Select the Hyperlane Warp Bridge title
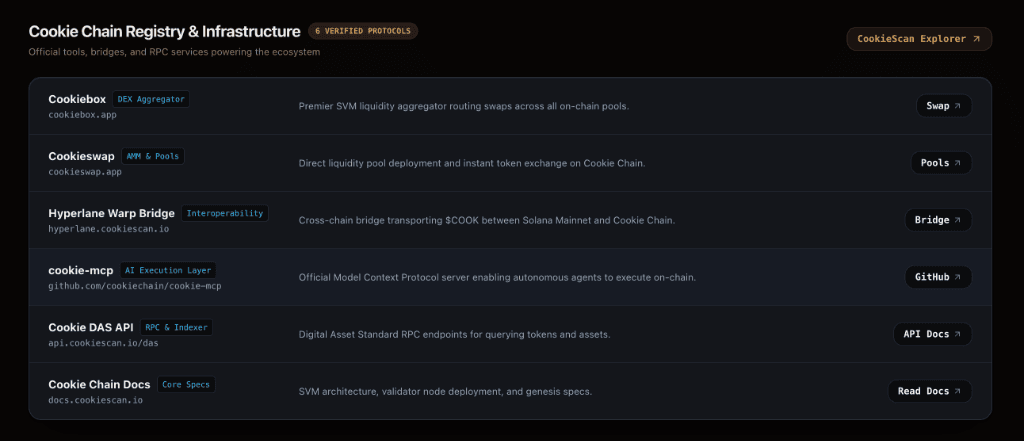The image size is (1024, 441). point(112,213)
